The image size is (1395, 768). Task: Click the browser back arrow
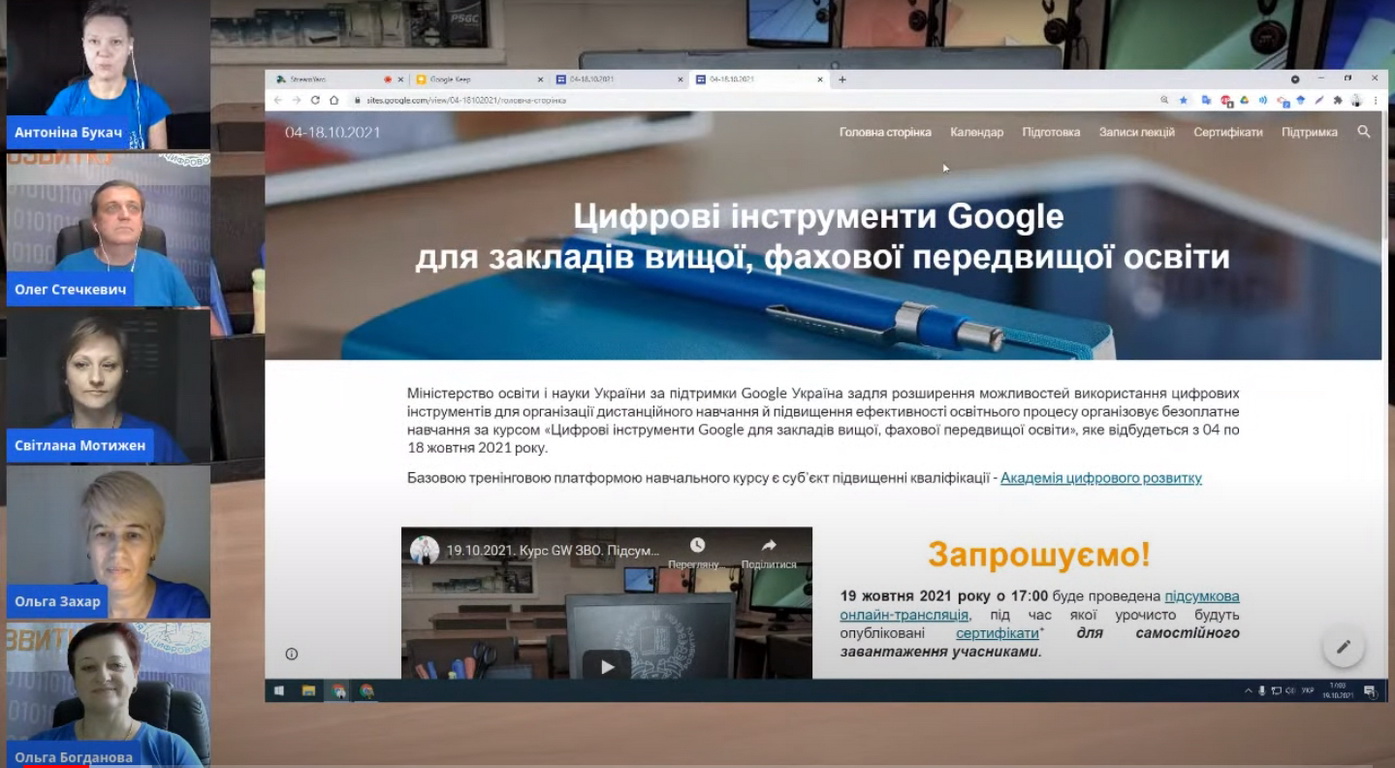point(278,100)
